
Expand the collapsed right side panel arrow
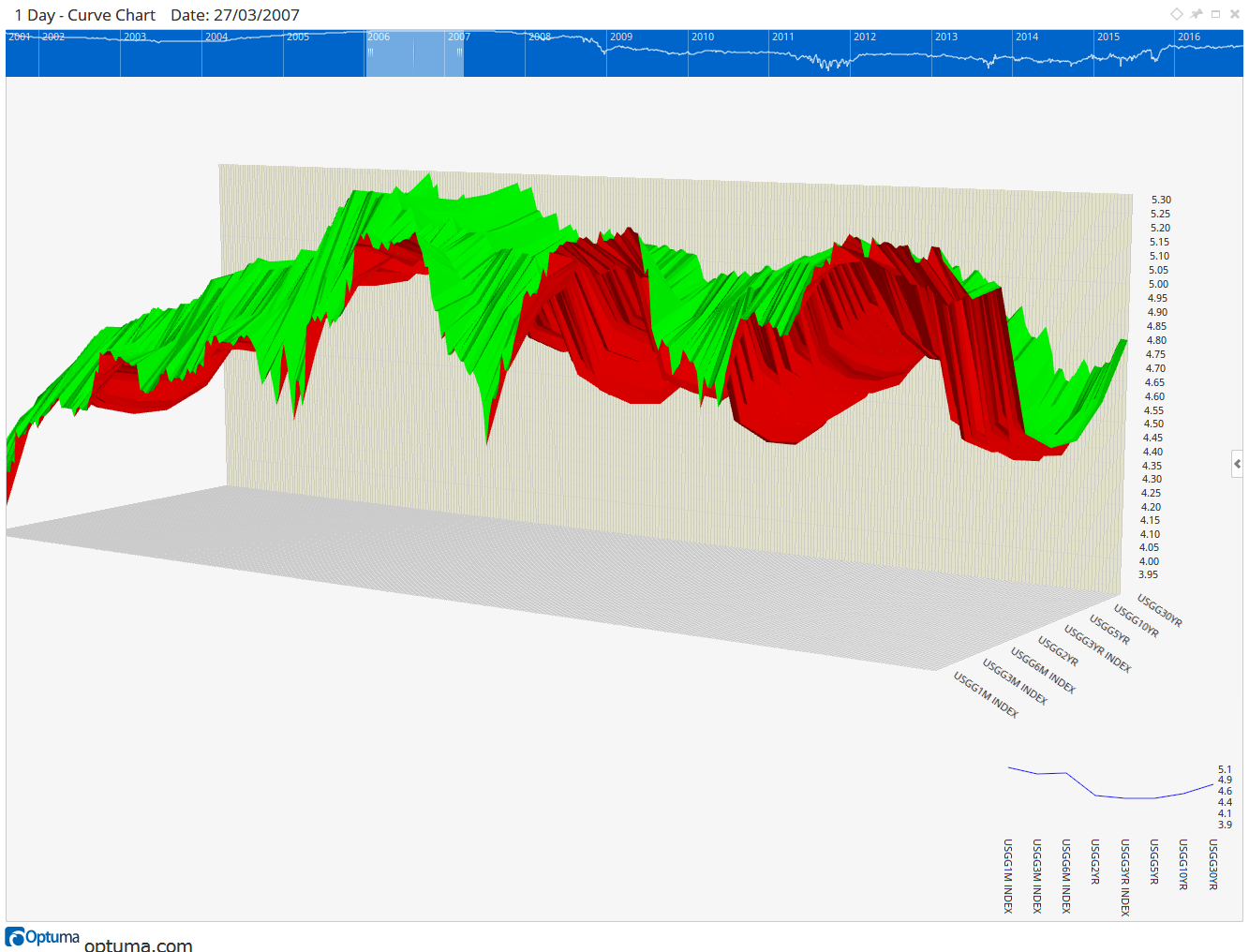[1237, 464]
